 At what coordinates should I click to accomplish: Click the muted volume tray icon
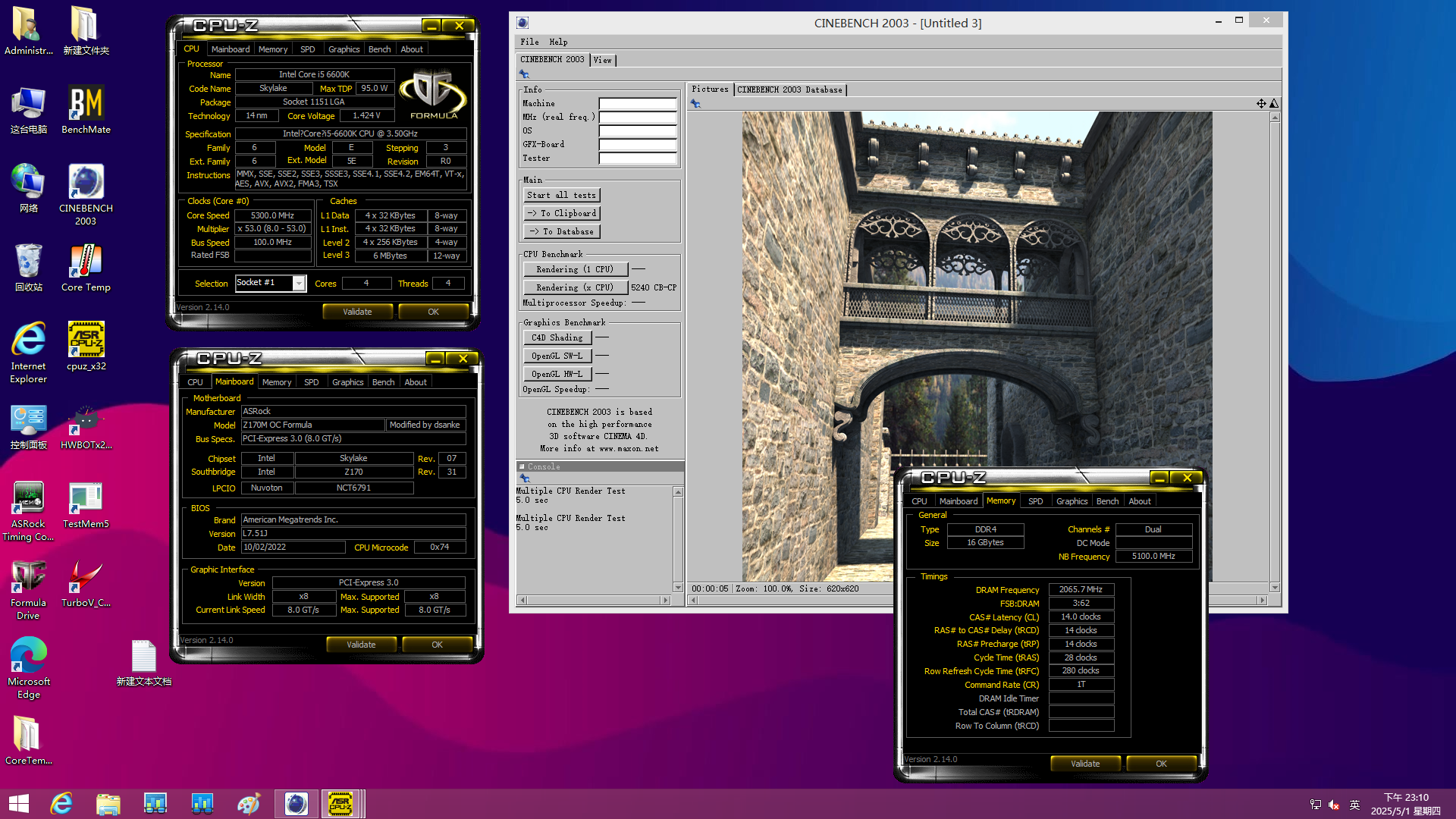tap(1334, 805)
